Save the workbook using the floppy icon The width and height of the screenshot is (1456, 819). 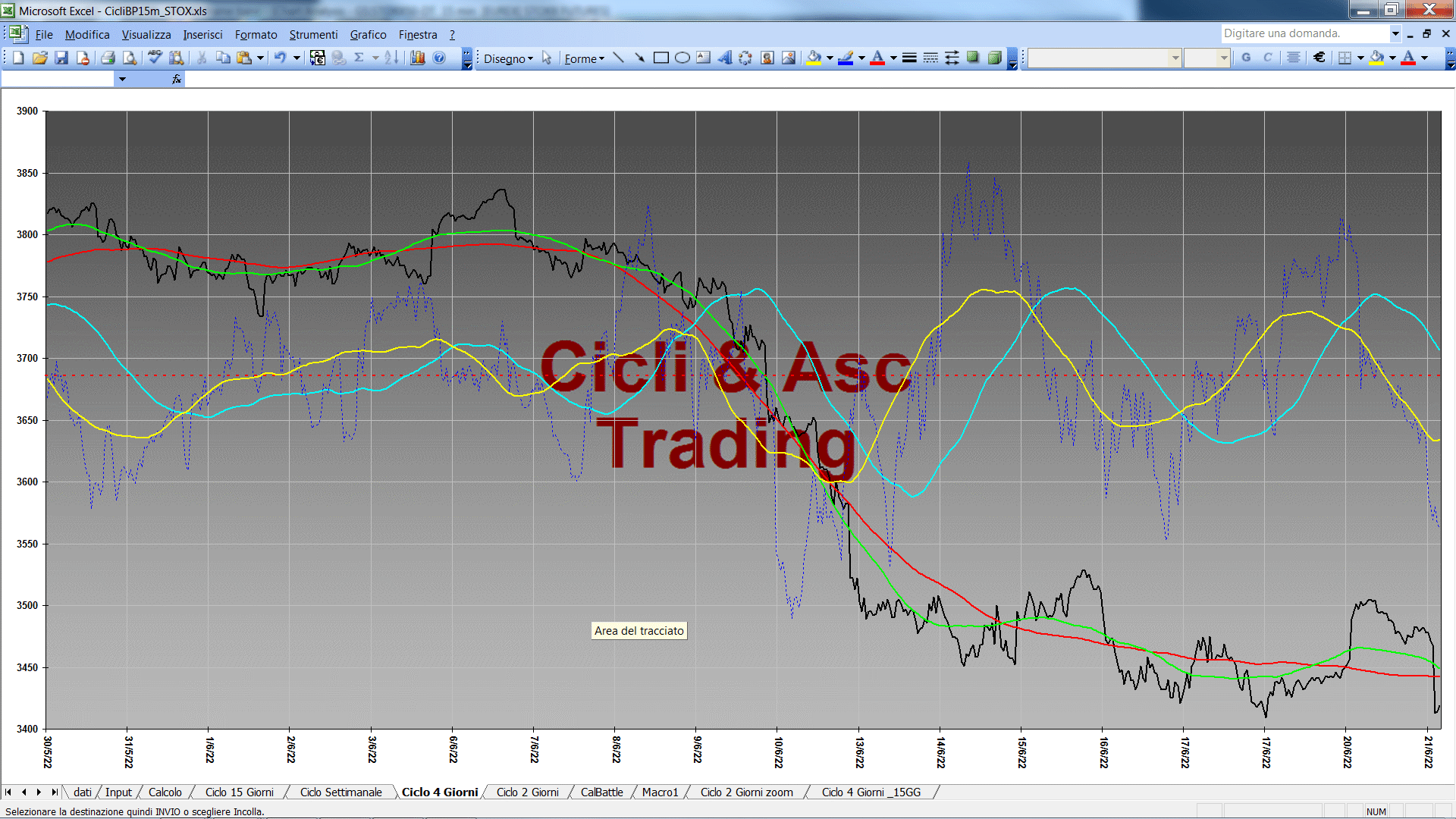pyautogui.click(x=61, y=58)
